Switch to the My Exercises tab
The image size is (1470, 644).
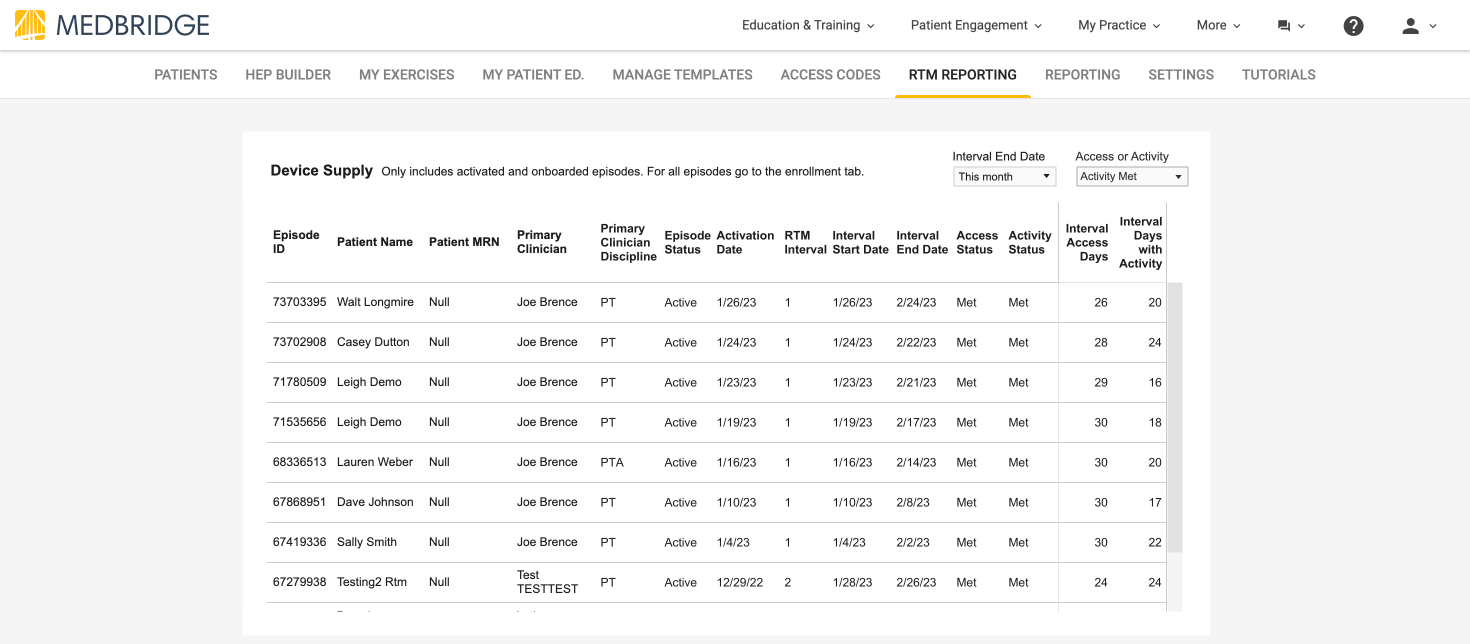(x=406, y=74)
